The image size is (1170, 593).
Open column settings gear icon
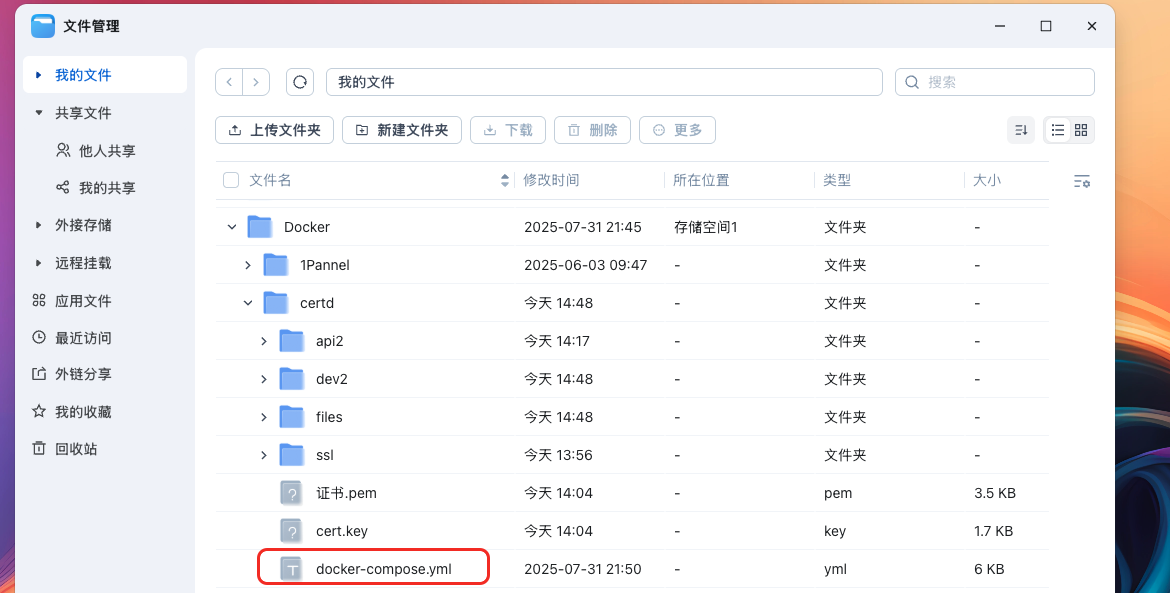click(1081, 181)
